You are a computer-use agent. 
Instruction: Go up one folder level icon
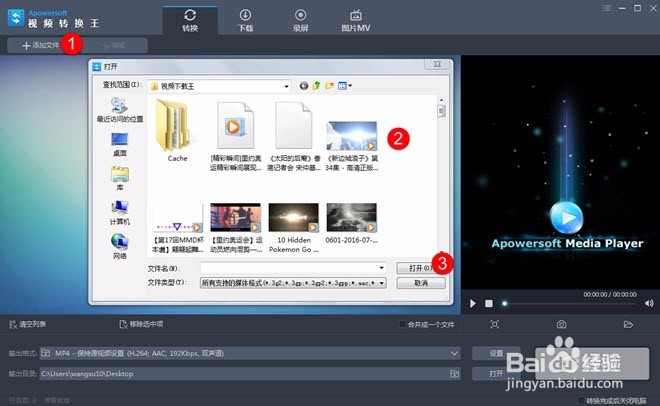pyautogui.click(x=317, y=86)
